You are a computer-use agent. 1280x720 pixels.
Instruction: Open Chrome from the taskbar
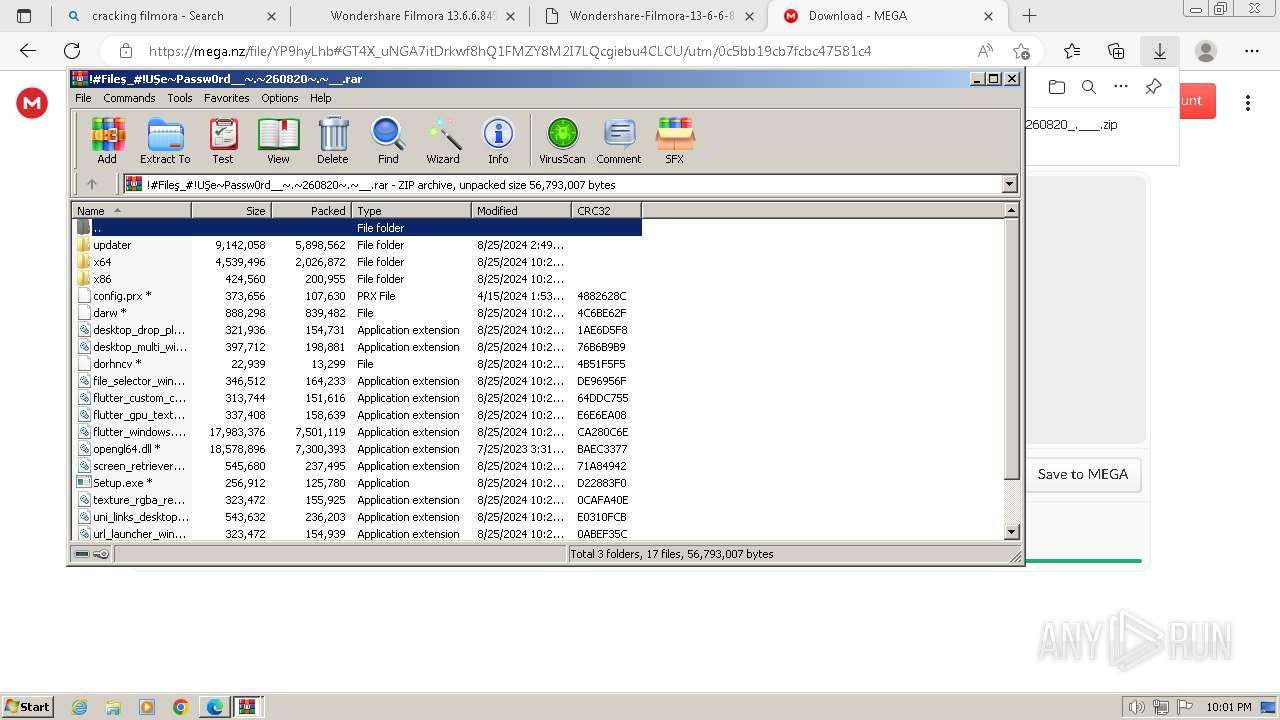tap(180, 707)
